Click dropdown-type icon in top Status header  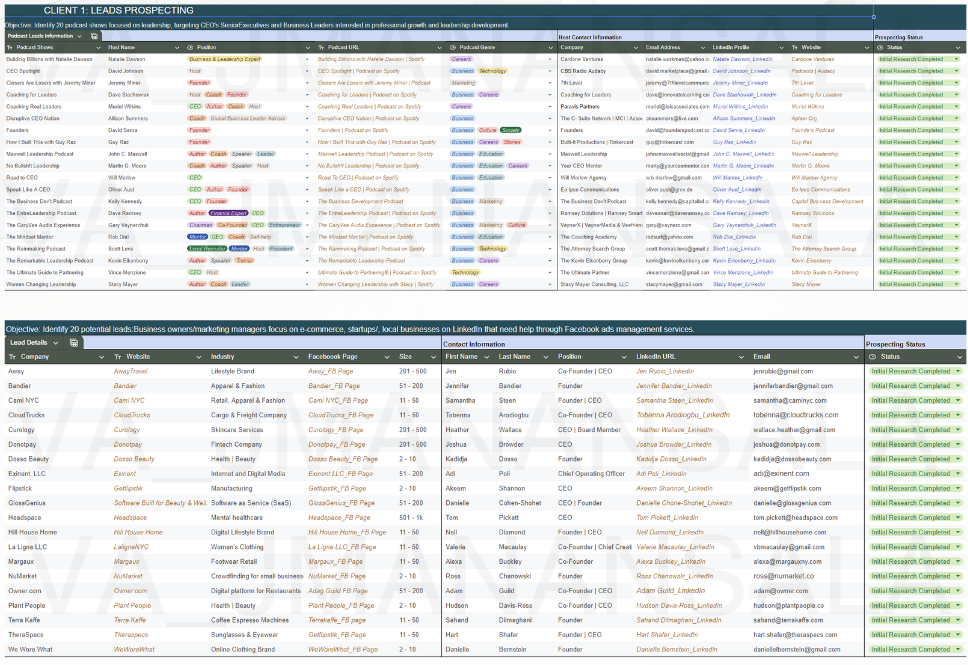pyautogui.click(x=880, y=48)
